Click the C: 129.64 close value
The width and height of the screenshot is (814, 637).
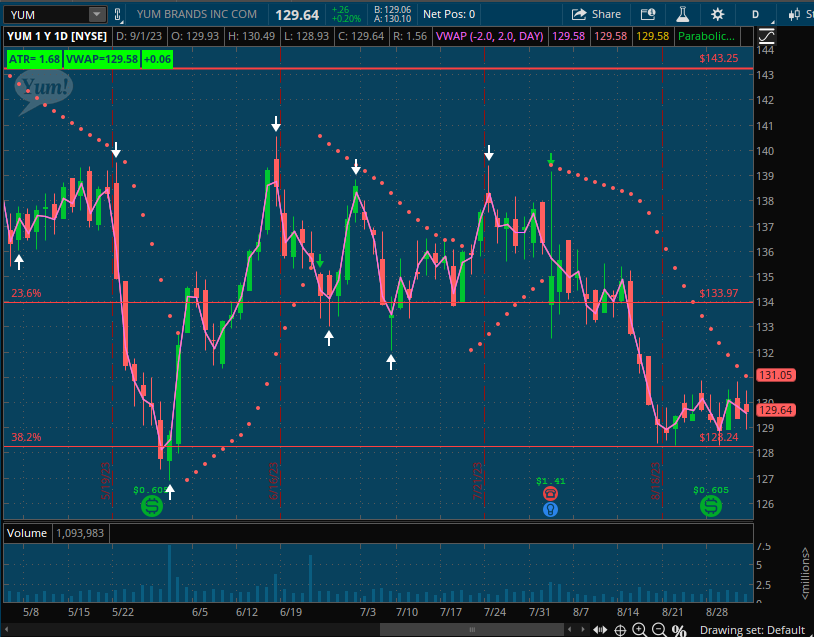point(361,36)
